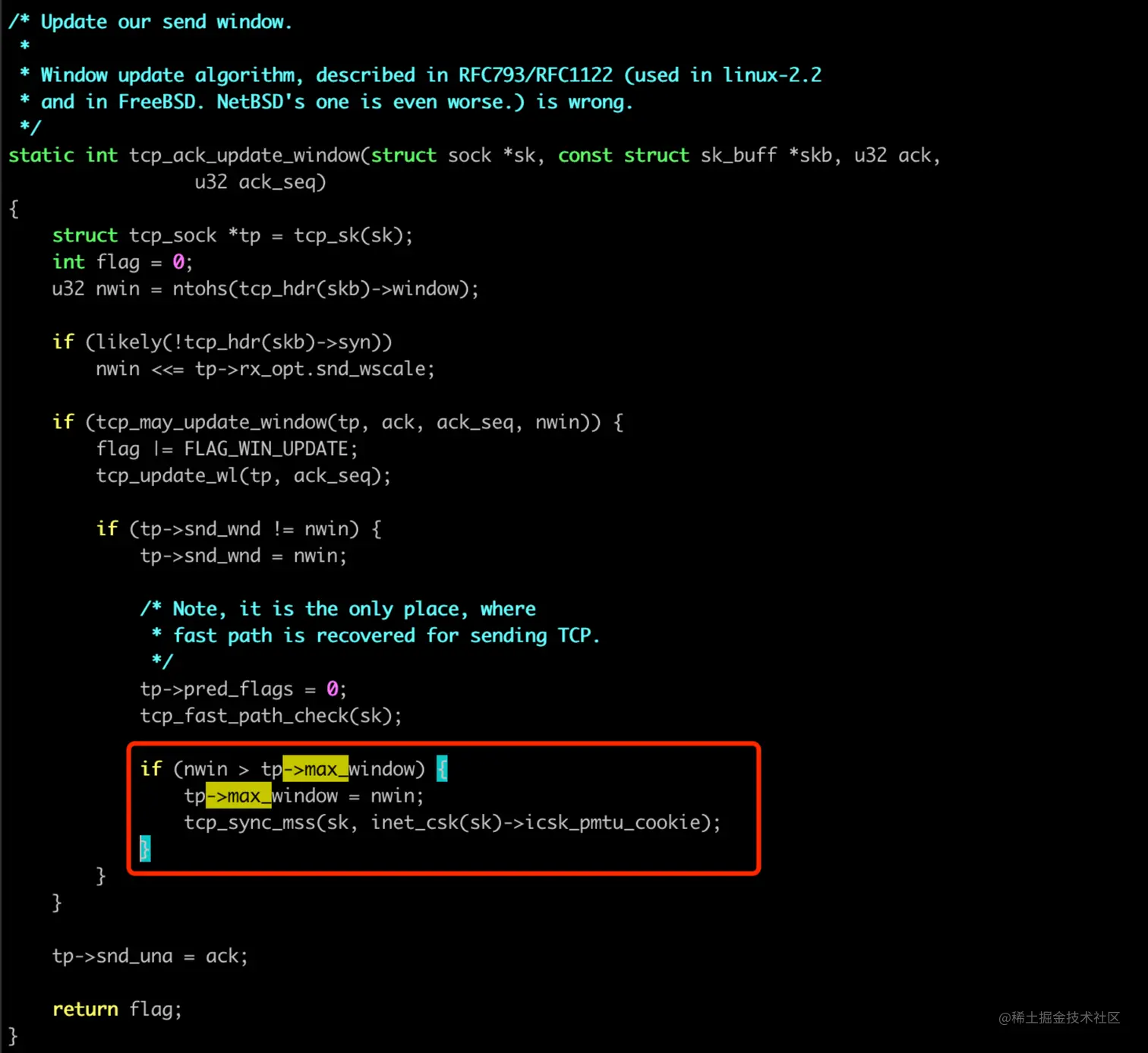Click 'return flag;' line
Screen dimensions: 1148x1053
tap(117, 1009)
